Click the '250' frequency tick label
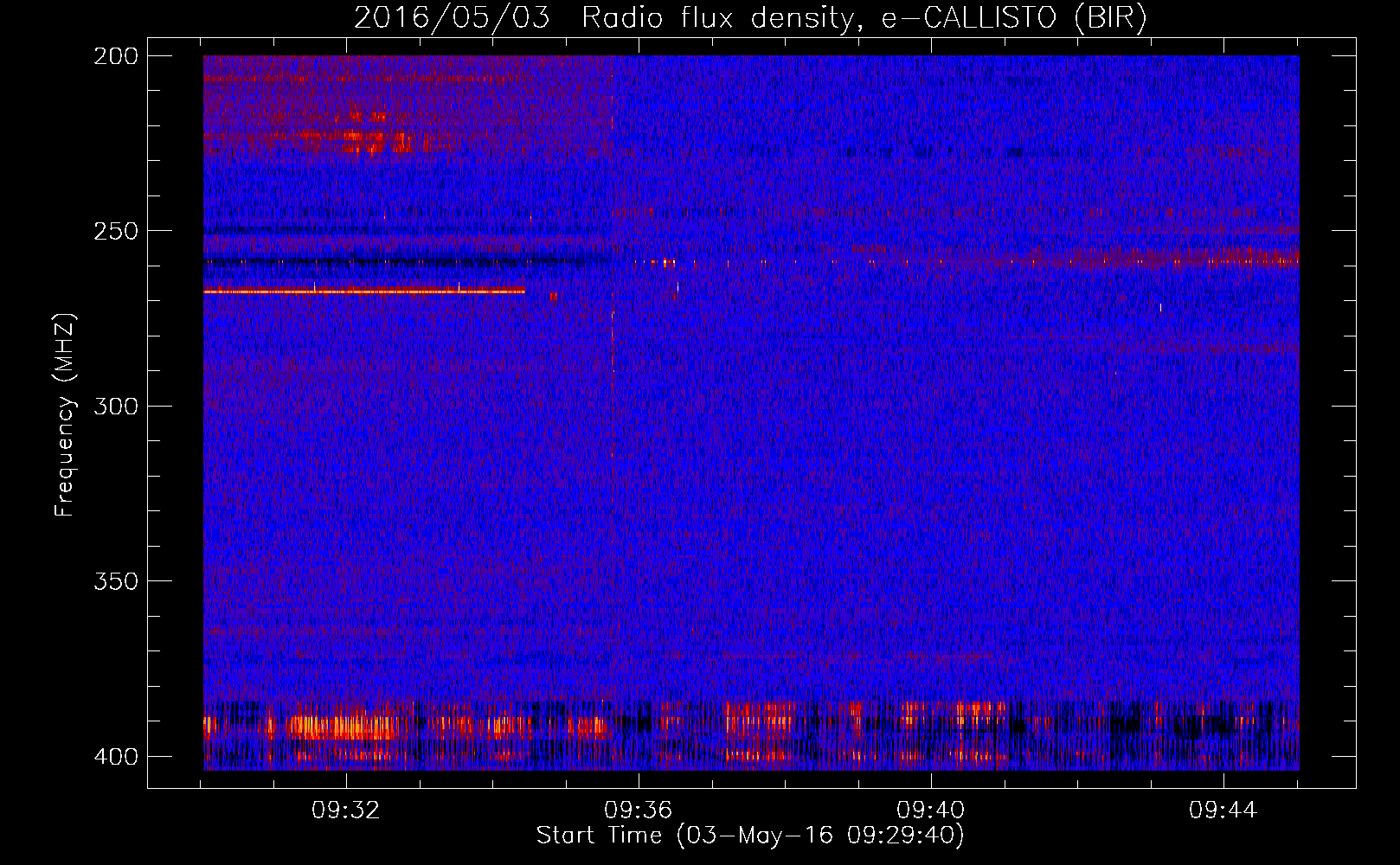 point(116,231)
